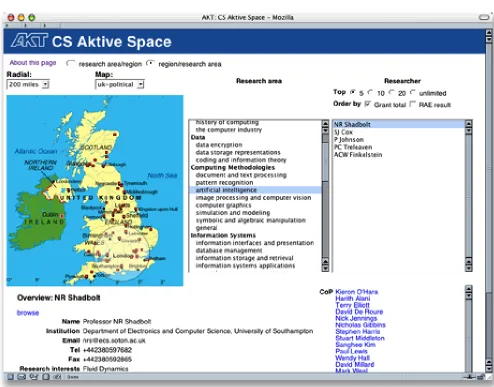
Task: Open David De Roure CoP link
Action: (359, 312)
